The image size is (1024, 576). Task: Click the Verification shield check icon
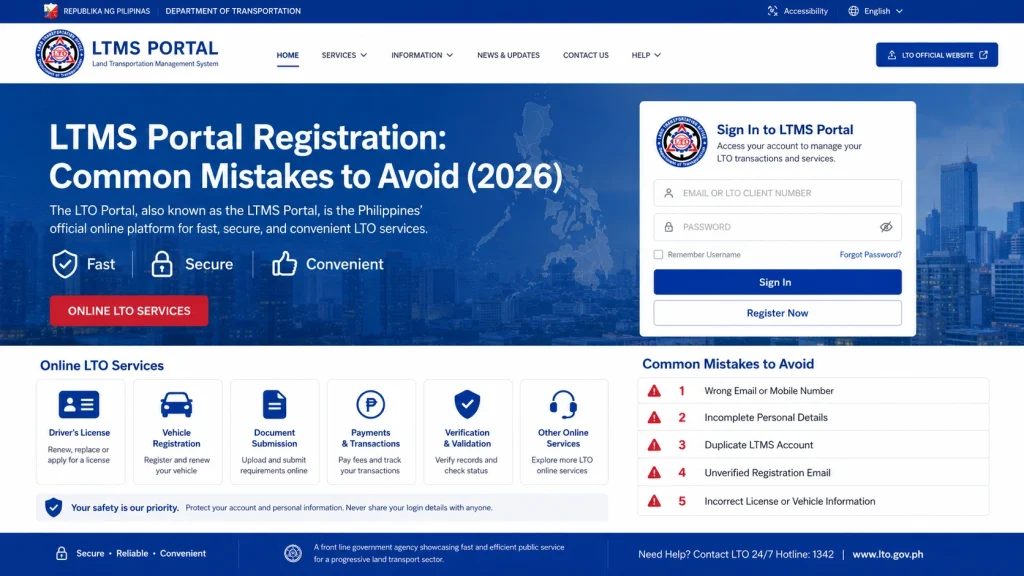pos(467,404)
